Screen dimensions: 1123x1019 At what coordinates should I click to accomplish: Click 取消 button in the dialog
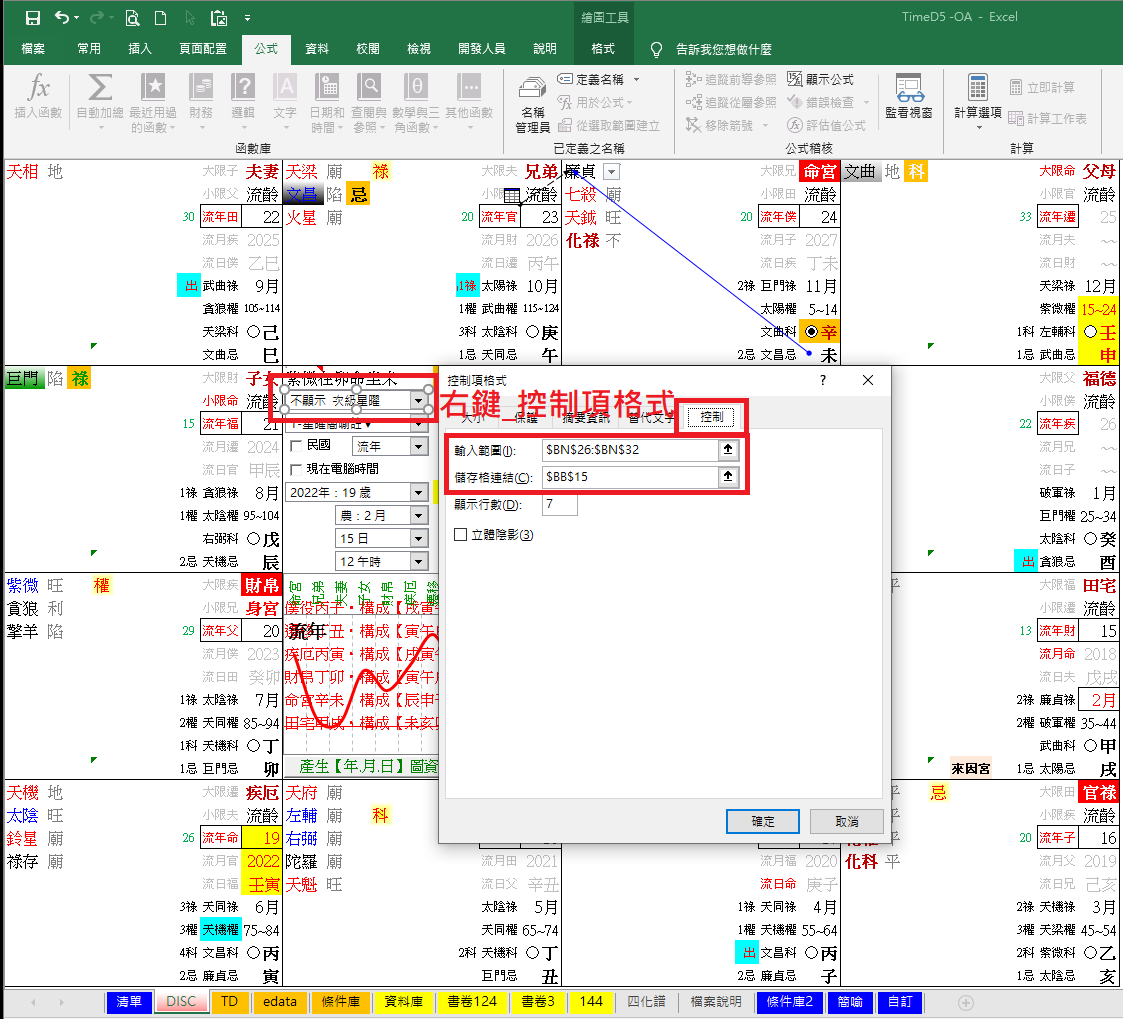click(847, 821)
